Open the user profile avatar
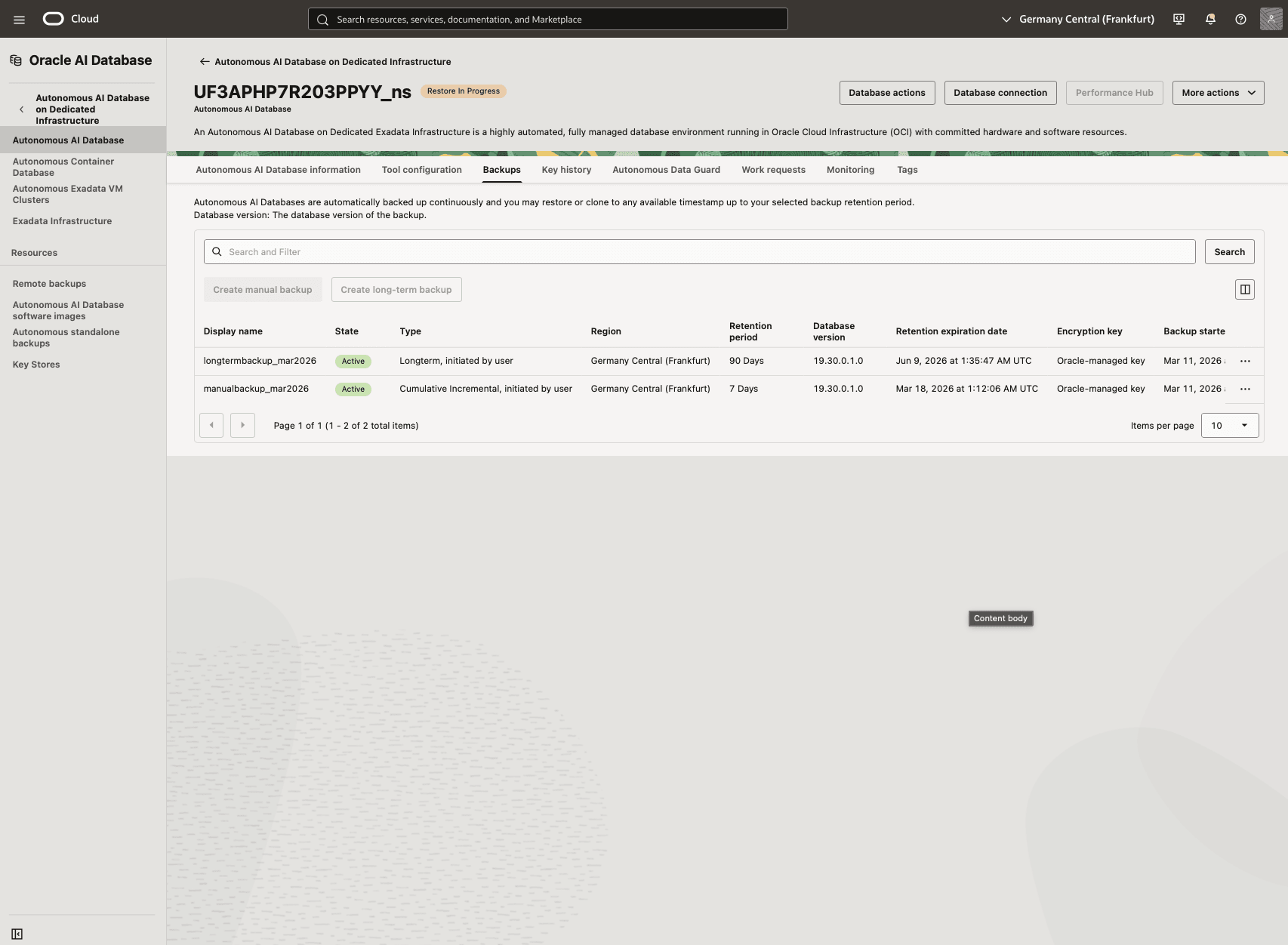 click(1271, 19)
